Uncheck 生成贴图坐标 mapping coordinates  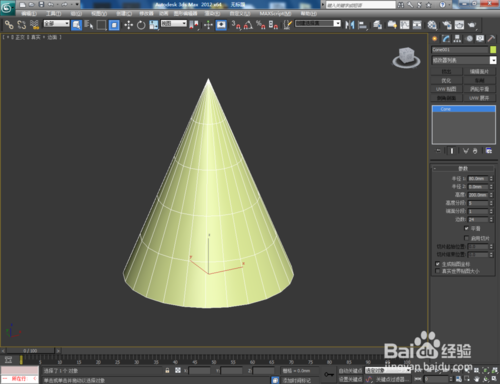pyautogui.click(x=438, y=264)
